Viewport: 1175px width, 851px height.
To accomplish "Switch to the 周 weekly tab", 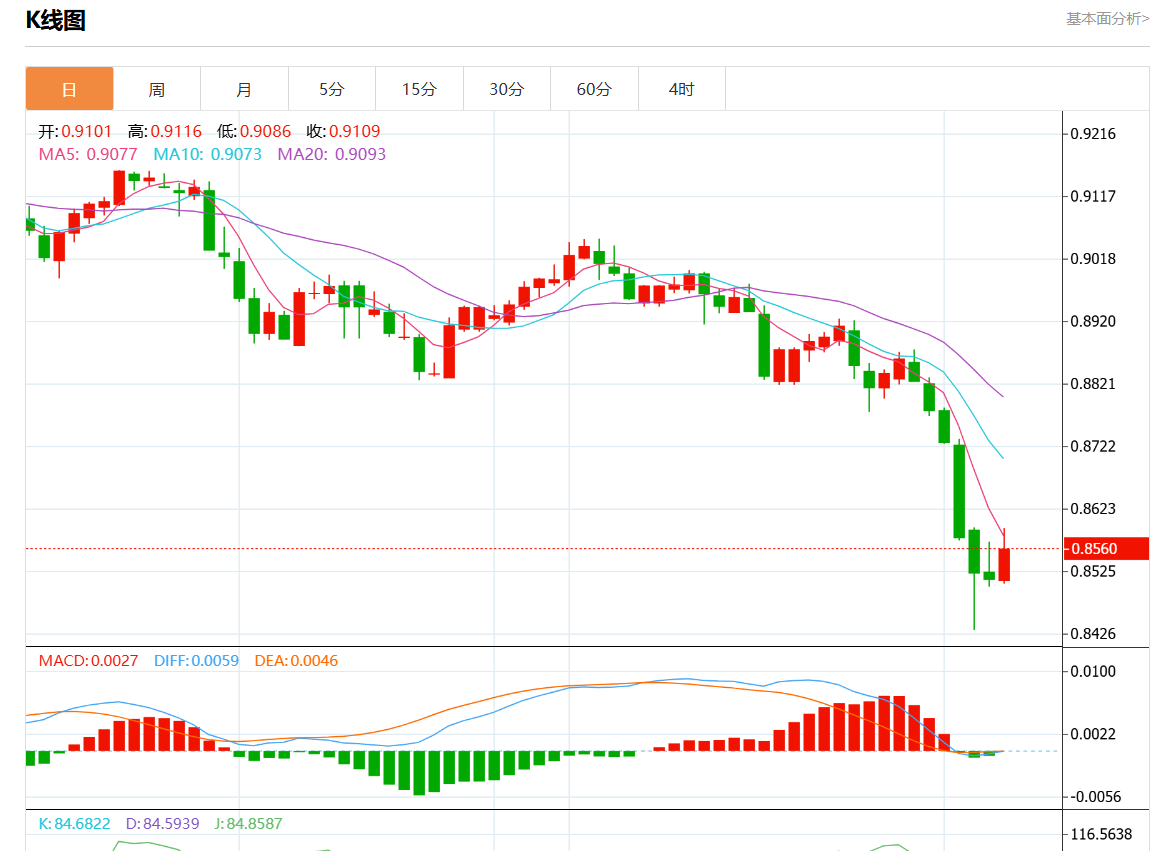I will click(x=157, y=89).
